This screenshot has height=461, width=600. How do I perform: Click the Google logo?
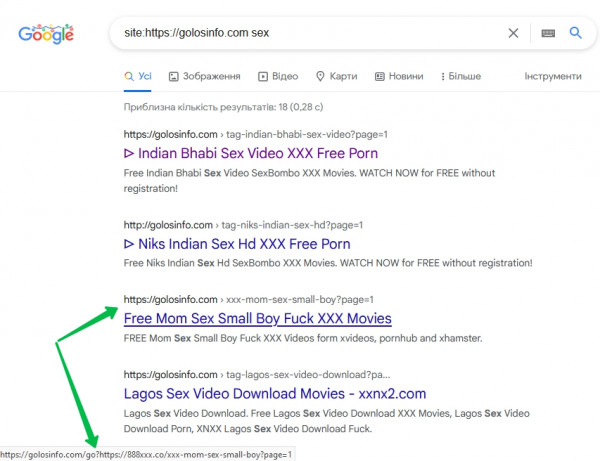pyautogui.click(x=46, y=34)
